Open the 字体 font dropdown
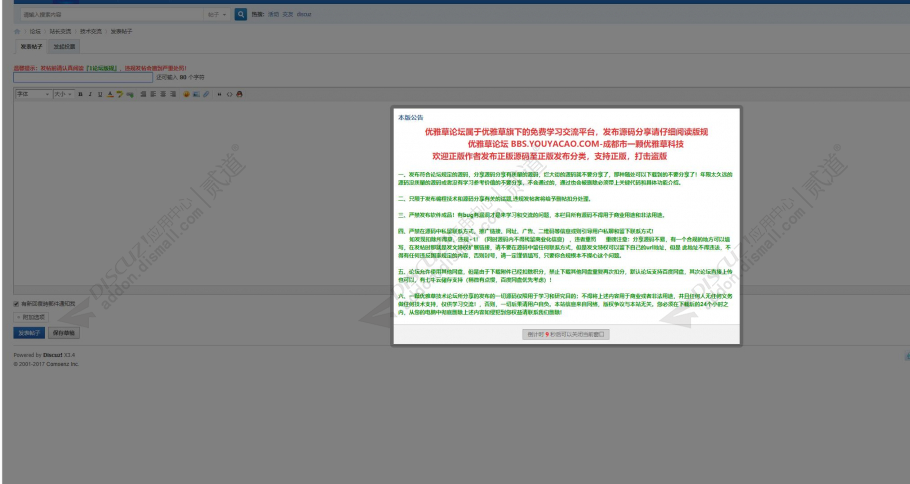 [x=33, y=94]
